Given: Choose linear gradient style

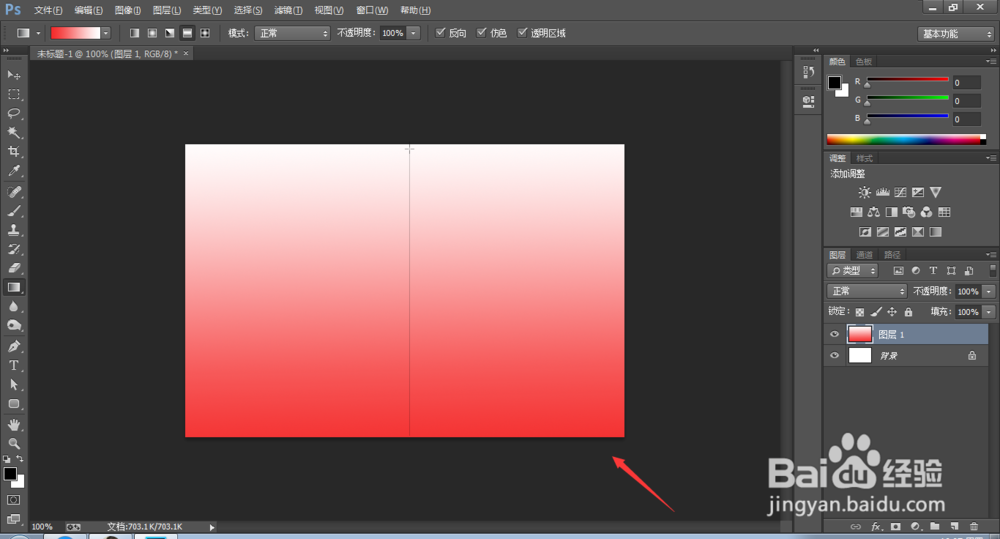Looking at the screenshot, I should (134, 33).
